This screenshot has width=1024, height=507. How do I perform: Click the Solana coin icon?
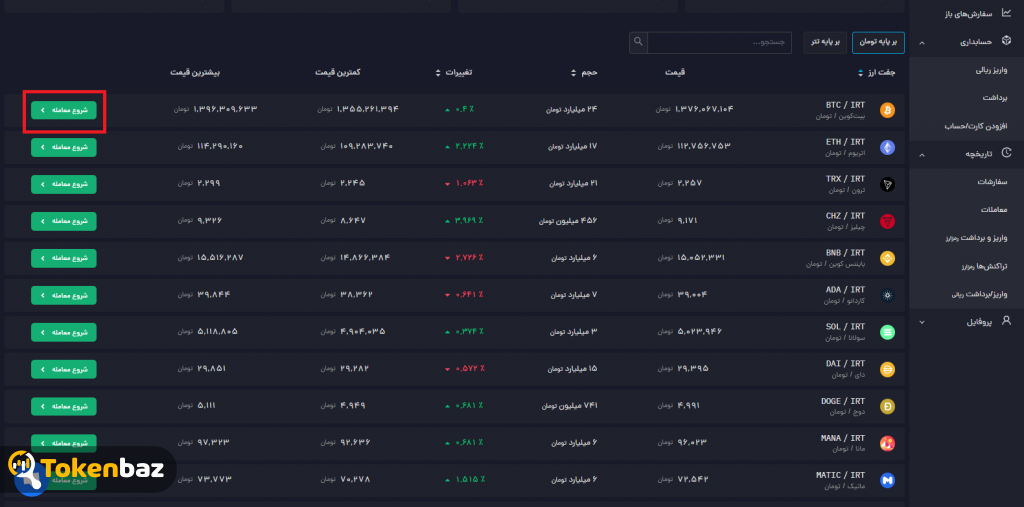(887, 332)
